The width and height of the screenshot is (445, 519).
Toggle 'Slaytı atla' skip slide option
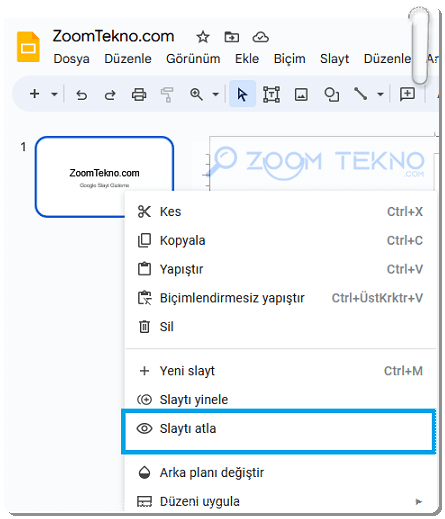pos(279,429)
